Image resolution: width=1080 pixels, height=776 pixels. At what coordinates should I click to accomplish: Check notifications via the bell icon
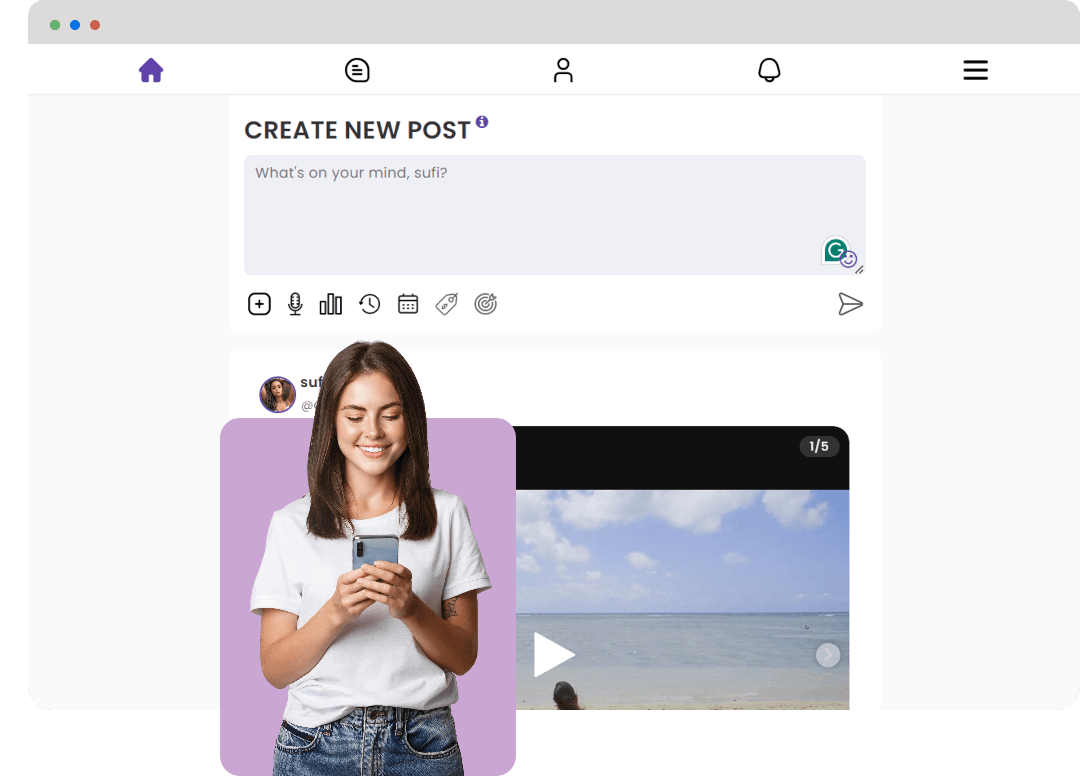(x=769, y=69)
